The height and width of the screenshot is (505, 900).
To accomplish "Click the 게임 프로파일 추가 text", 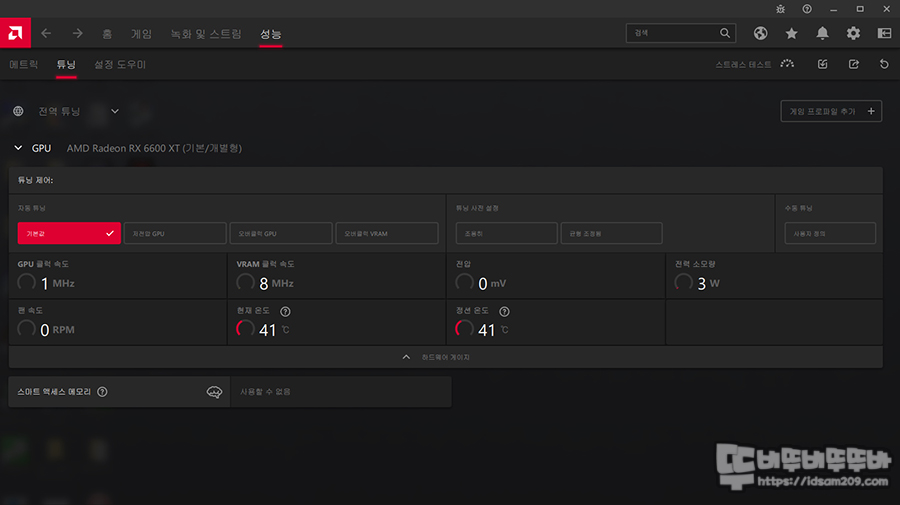I will tap(823, 111).
